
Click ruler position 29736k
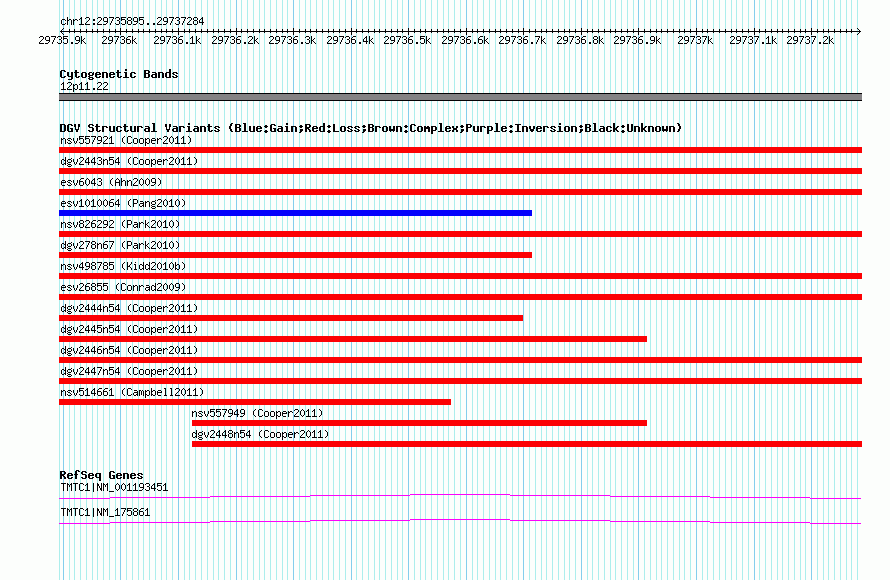(119, 40)
